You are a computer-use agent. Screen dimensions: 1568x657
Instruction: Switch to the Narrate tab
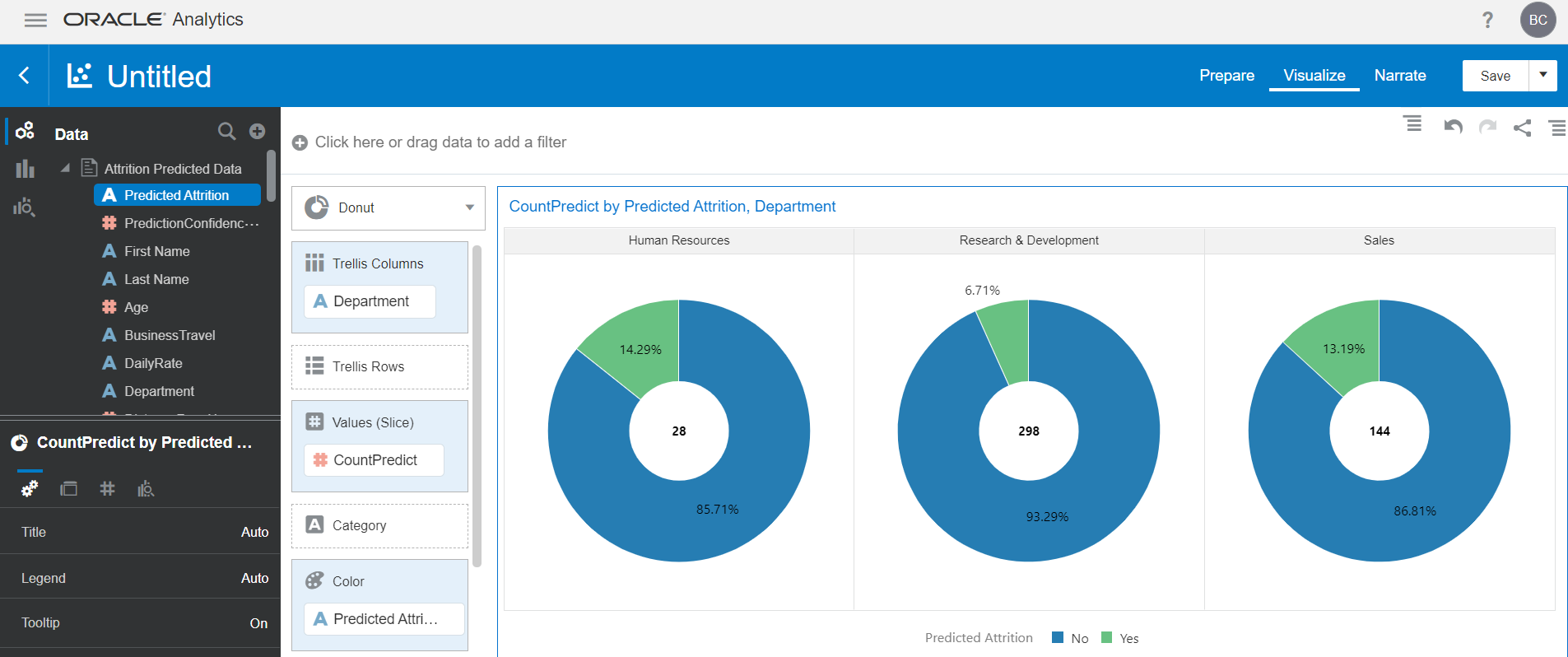(x=1400, y=76)
